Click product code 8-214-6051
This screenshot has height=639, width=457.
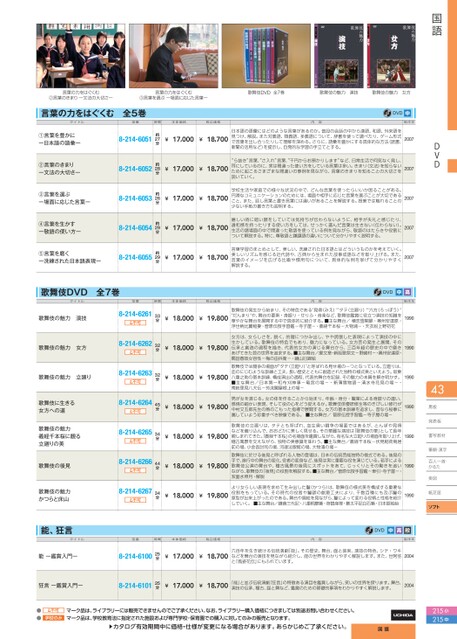click(135, 139)
